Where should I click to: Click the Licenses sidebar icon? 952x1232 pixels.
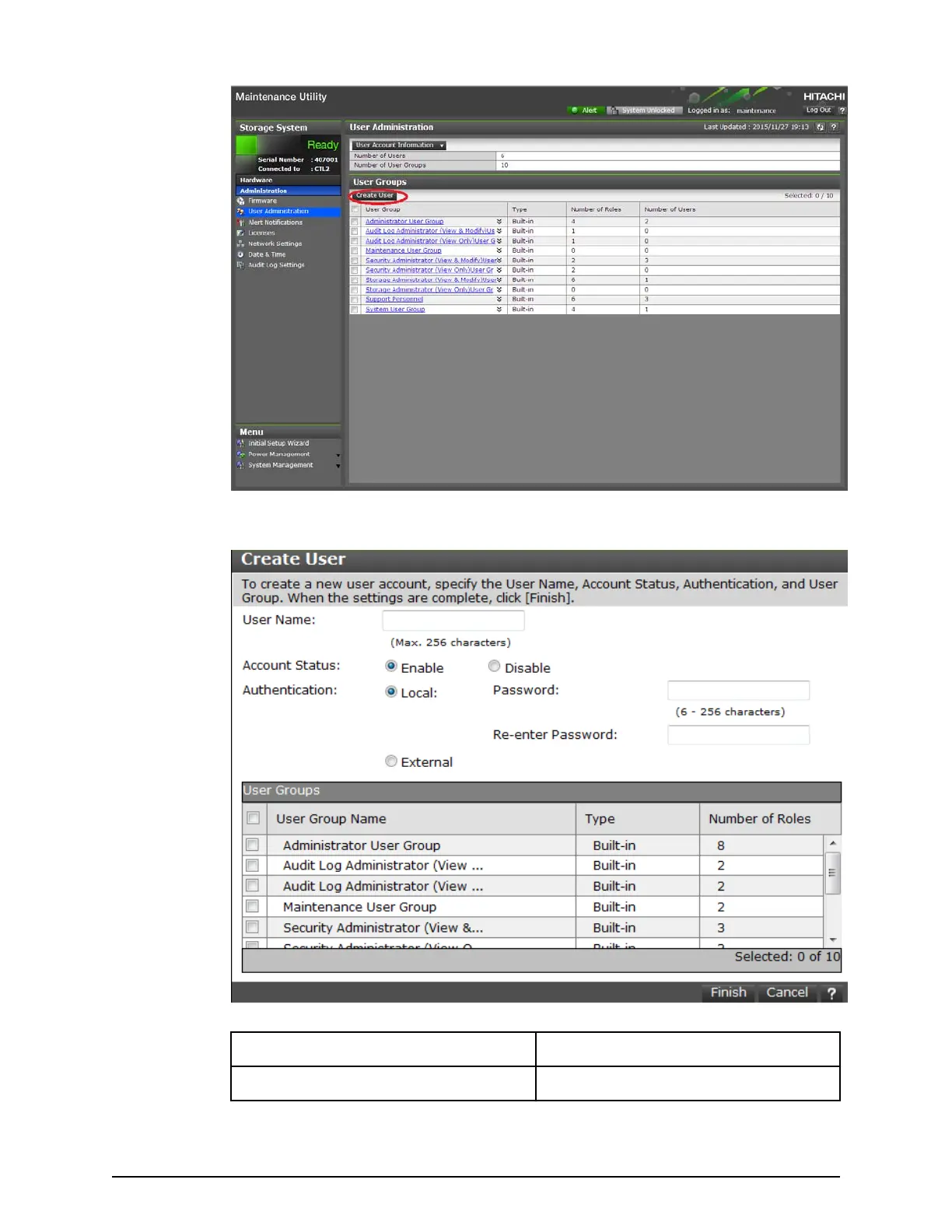click(x=240, y=233)
